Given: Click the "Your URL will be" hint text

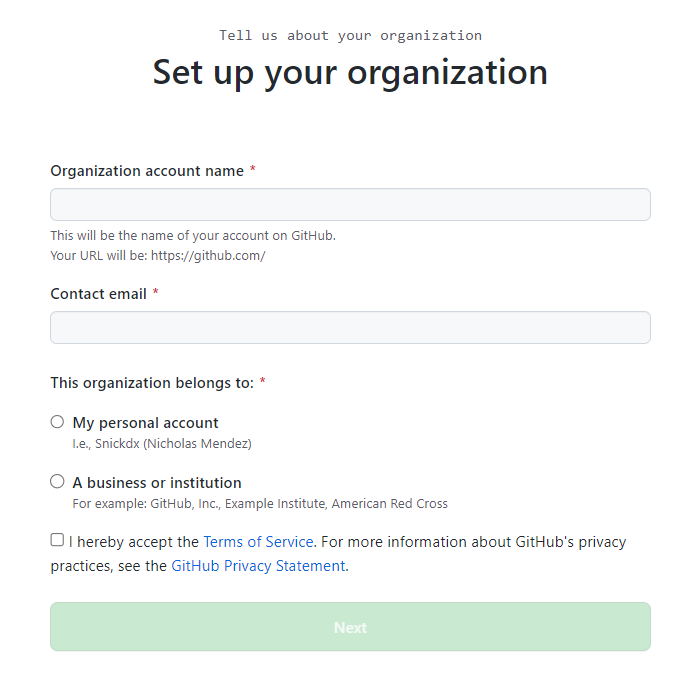Looking at the screenshot, I should point(157,255).
